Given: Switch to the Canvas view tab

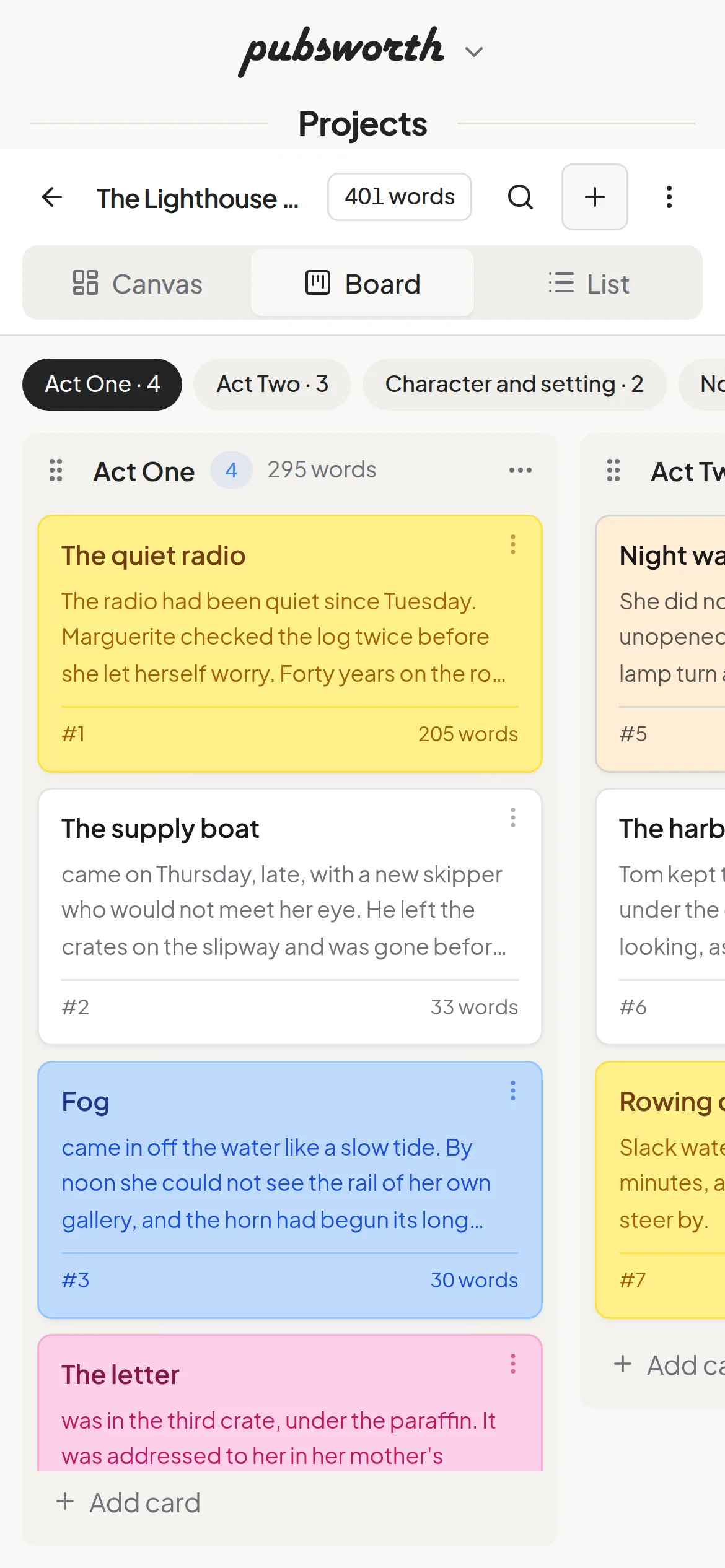Looking at the screenshot, I should point(138,284).
